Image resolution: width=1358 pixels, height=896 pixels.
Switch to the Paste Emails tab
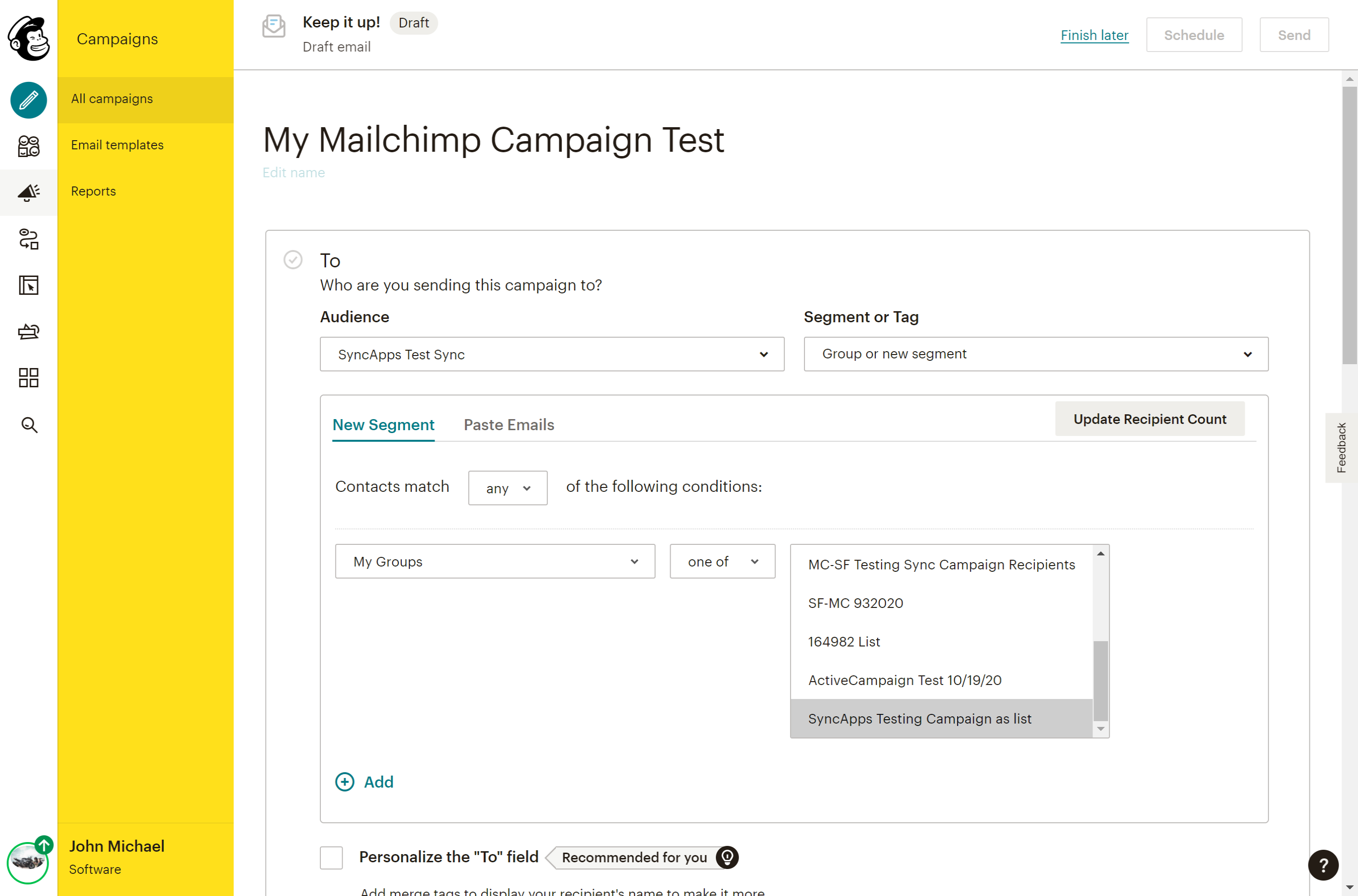[x=508, y=424]
